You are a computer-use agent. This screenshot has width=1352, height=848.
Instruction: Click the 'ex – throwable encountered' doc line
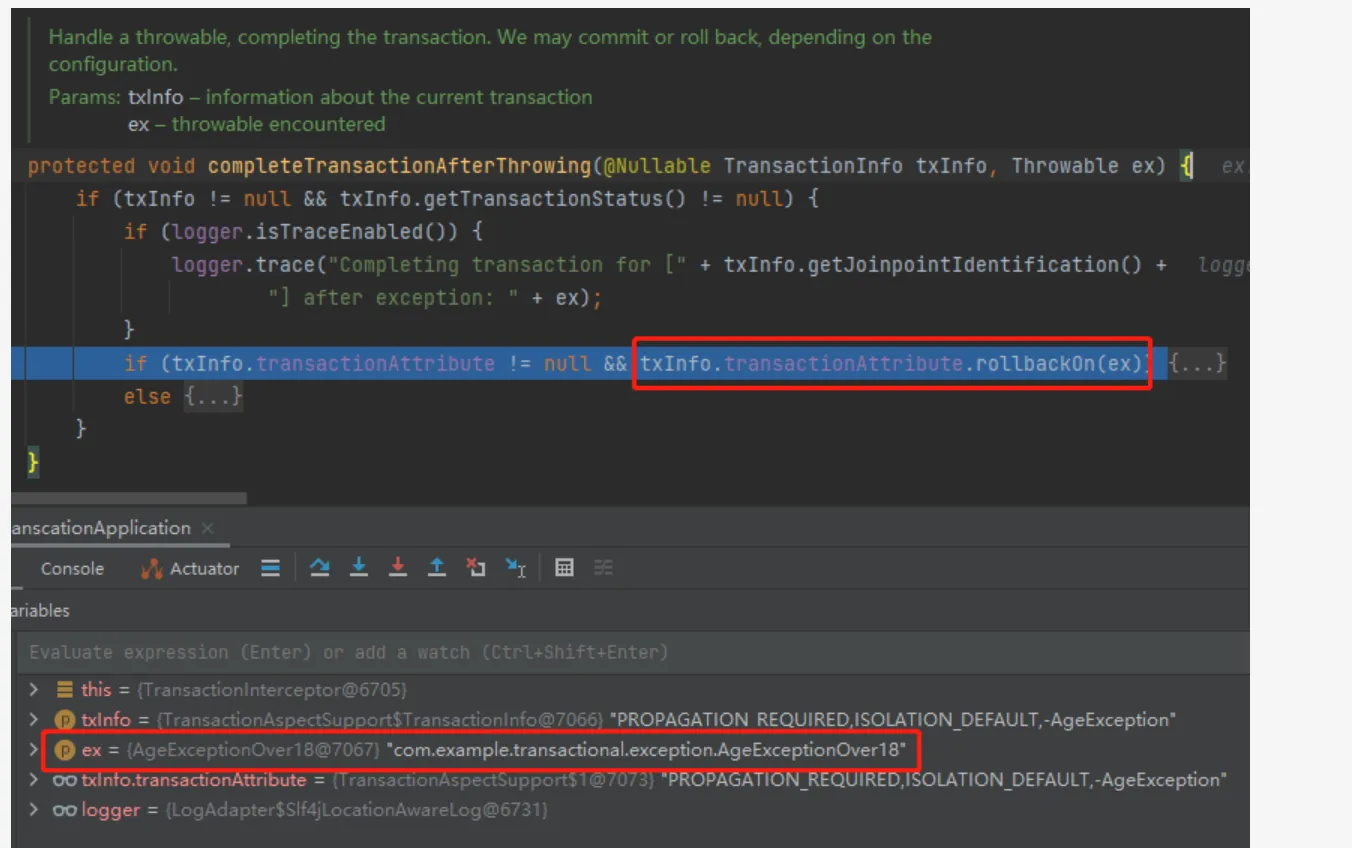click(256, 124)
